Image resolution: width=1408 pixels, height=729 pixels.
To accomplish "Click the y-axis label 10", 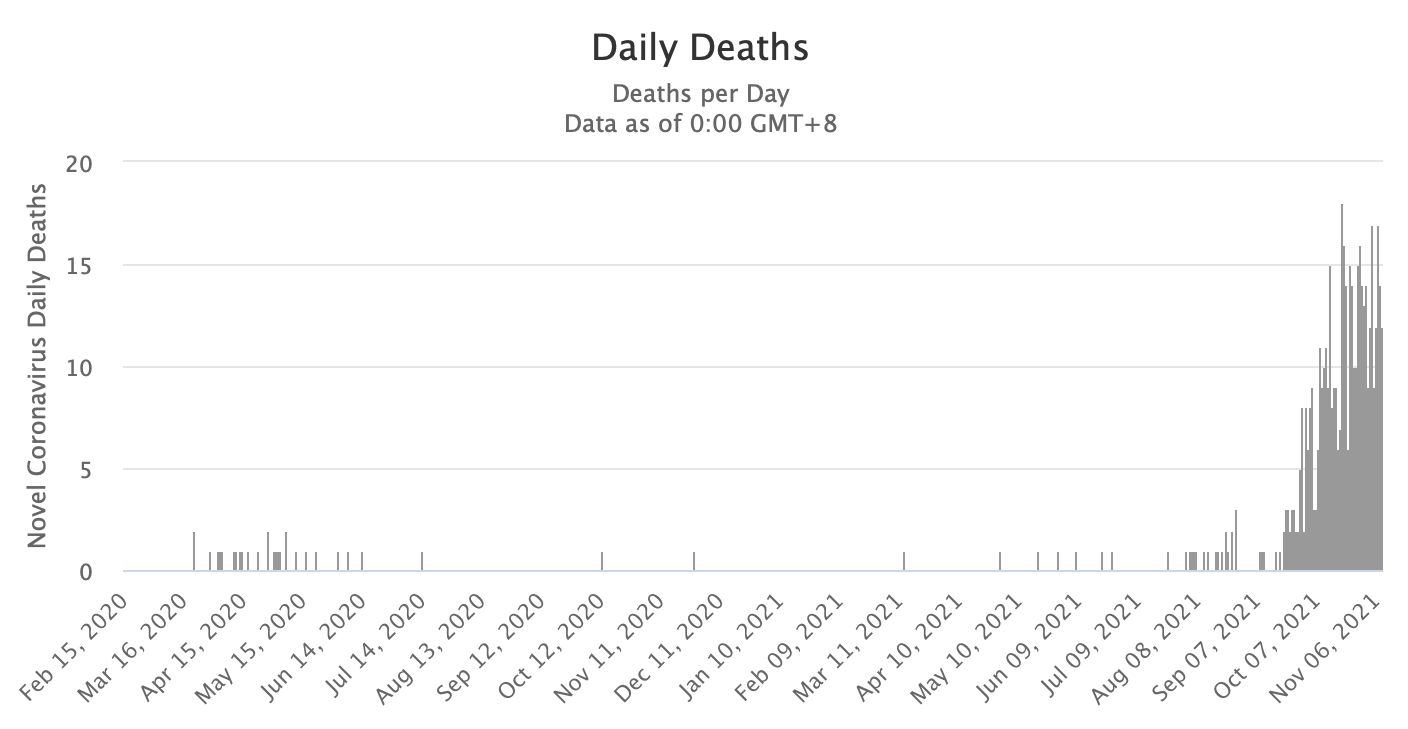I will click(80, 367).
